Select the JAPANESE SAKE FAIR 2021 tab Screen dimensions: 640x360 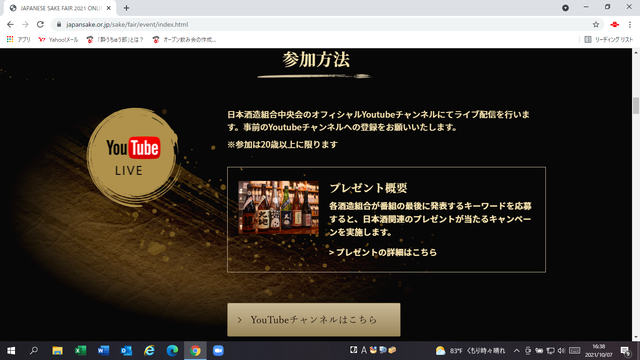tap(60, 8)
